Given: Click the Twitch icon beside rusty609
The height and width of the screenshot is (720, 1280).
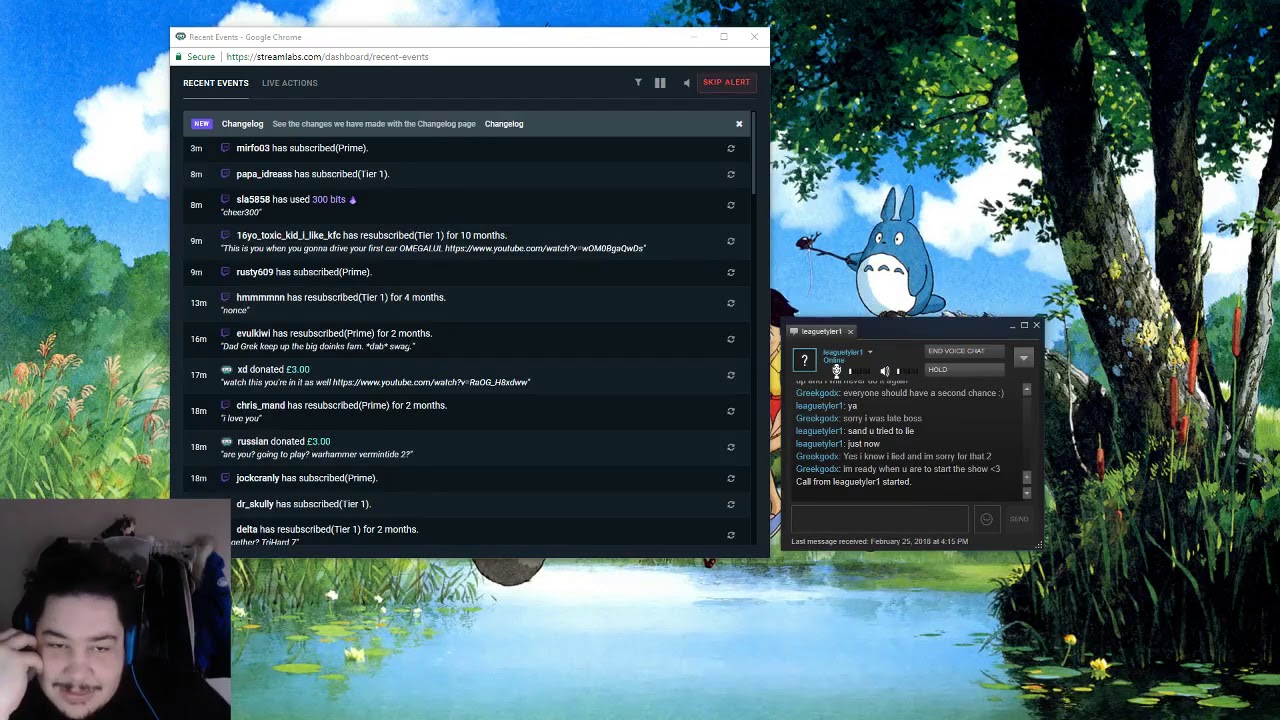Looking at the screenshot, I should point(226,272).
